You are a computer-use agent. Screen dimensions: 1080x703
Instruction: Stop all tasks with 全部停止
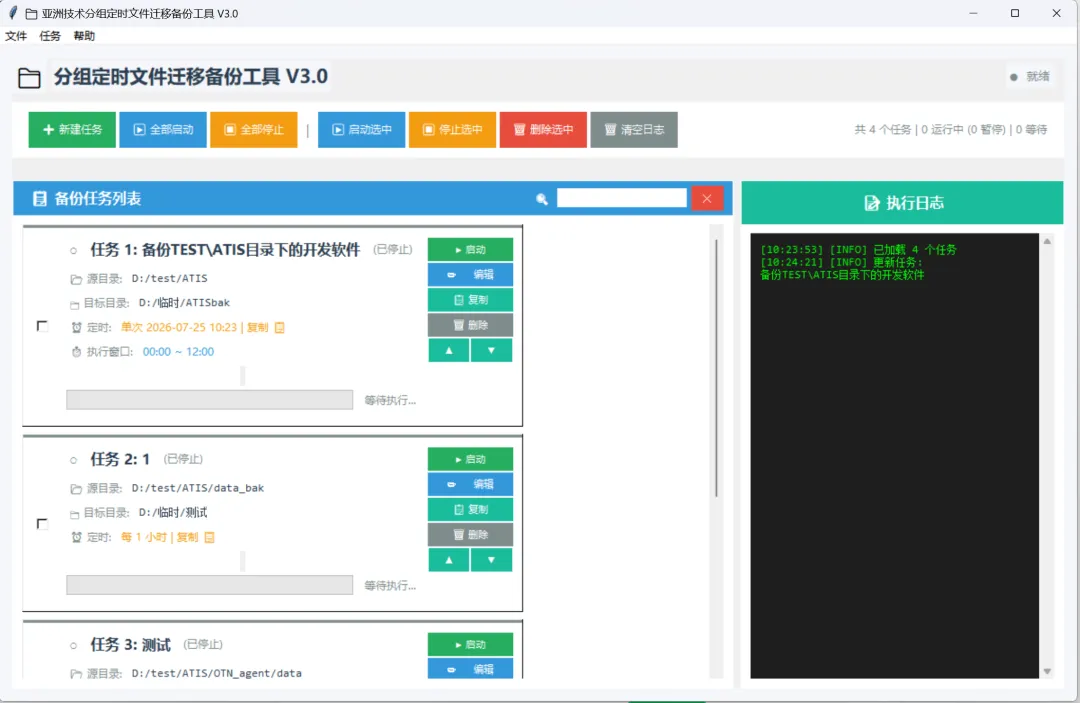coord(253,129)
